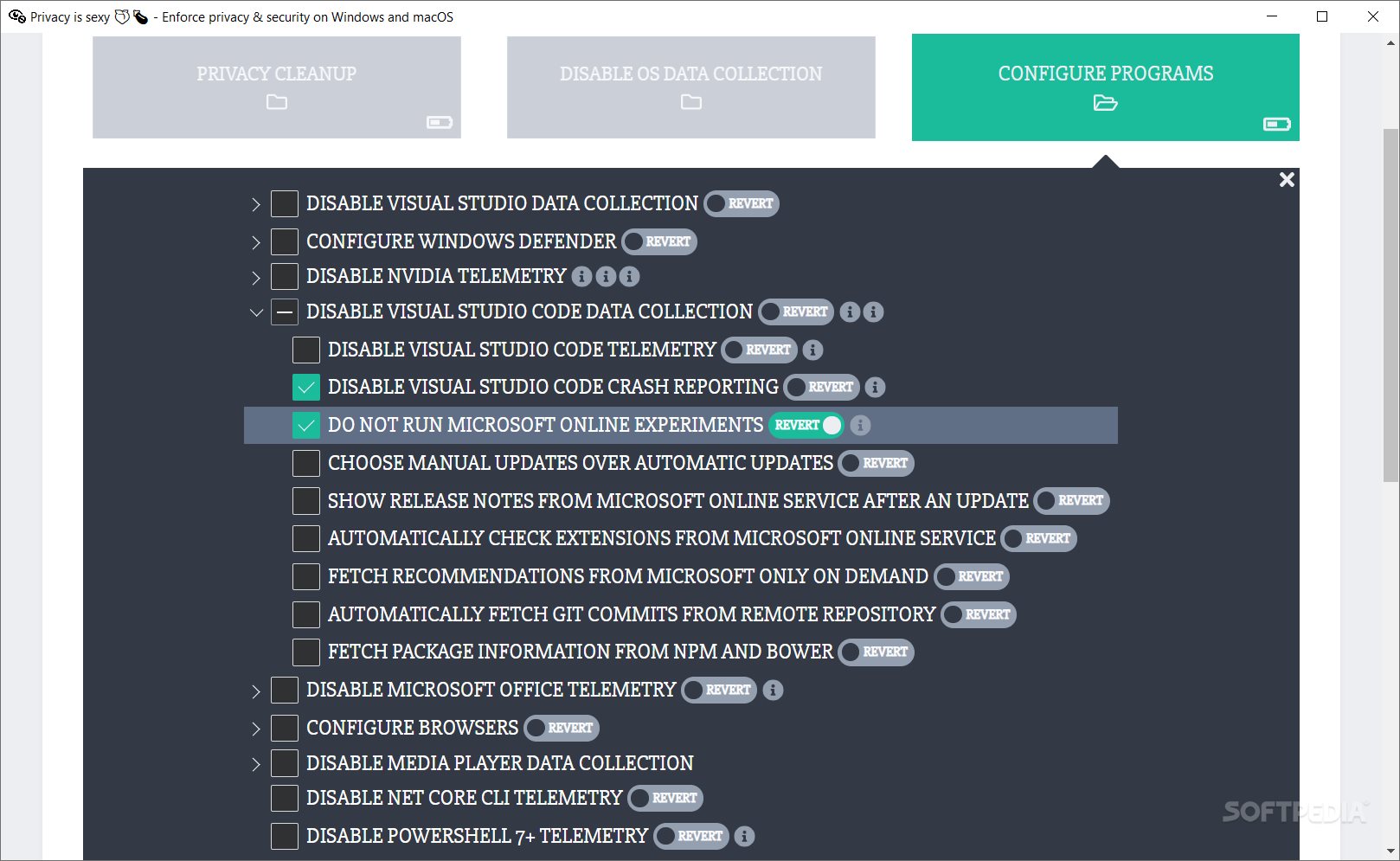The image size is (1400, 861).
Task: Toggle revert for Disable Microsoft Office Telemetry
Action: [720, 691]
